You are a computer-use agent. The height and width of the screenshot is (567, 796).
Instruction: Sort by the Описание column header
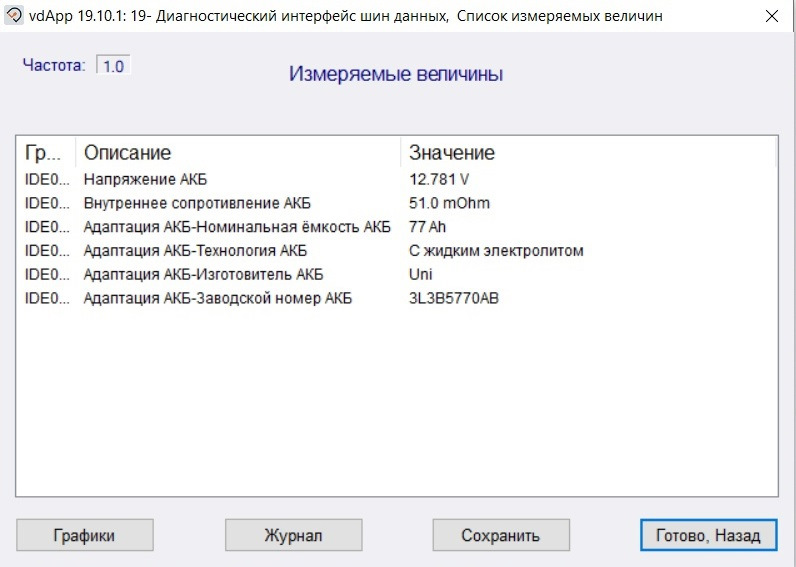point(238,152)
